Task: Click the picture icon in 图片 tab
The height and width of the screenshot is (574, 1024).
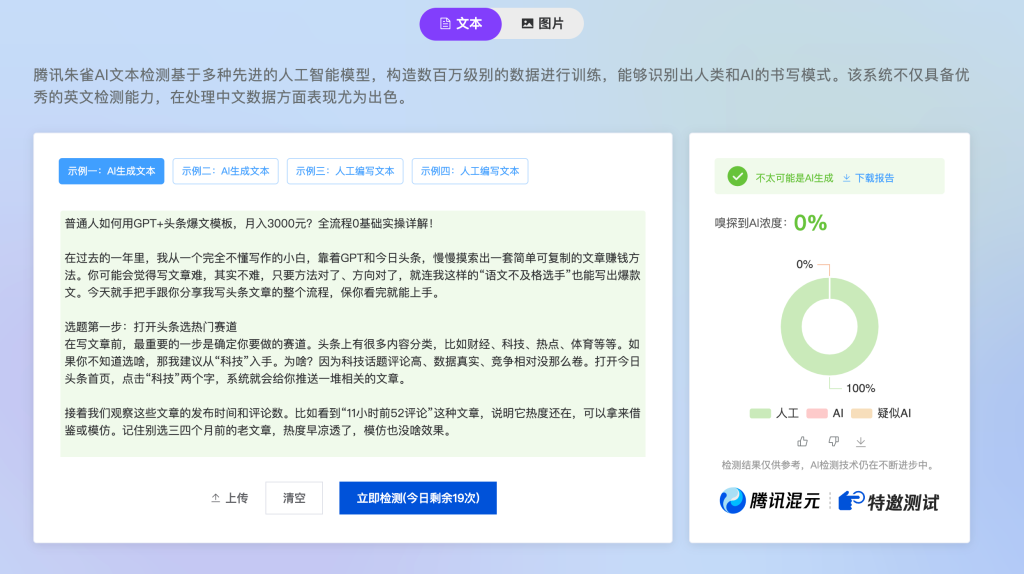Action: (x=527, y=24)
